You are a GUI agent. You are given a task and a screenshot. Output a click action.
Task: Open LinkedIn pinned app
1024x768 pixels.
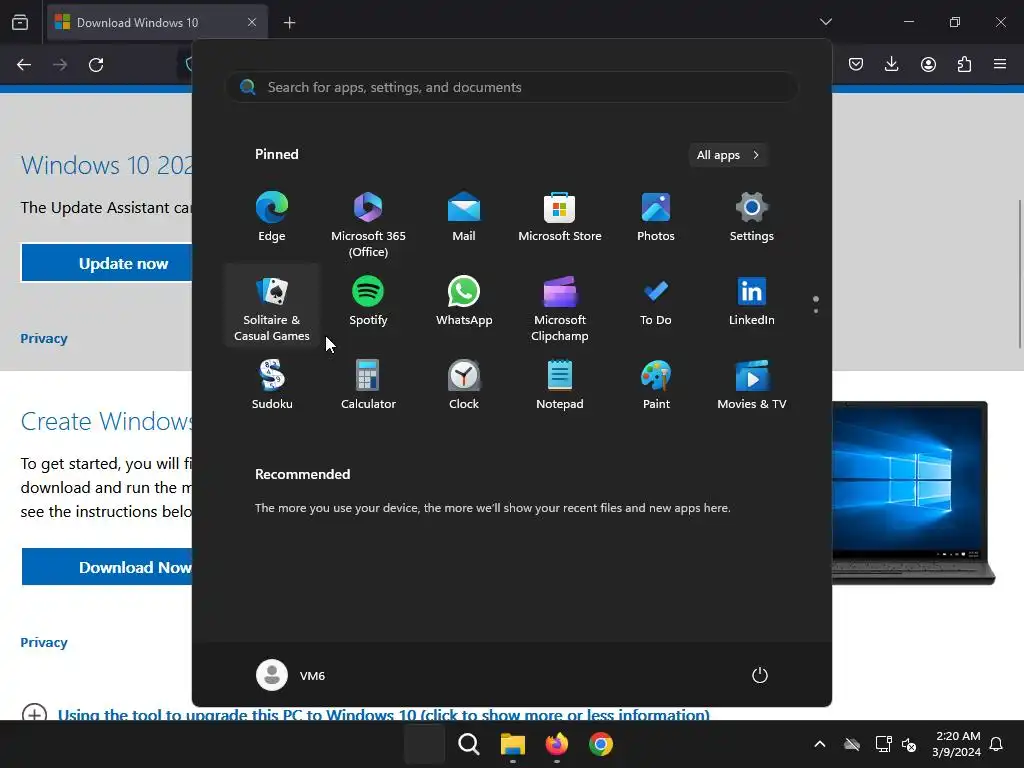click(752, 301)
